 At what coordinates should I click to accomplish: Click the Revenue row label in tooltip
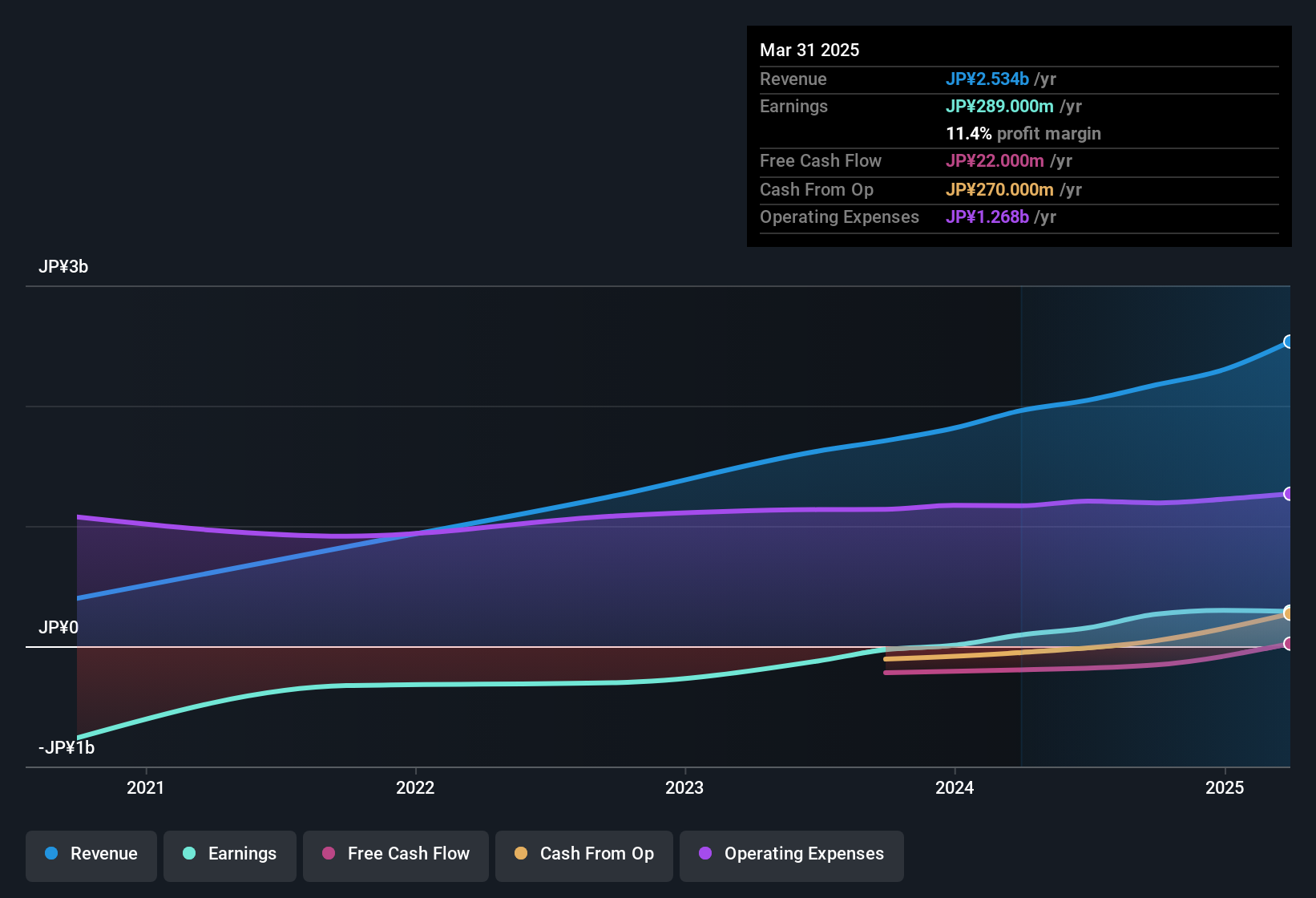[x=793, y=79]
